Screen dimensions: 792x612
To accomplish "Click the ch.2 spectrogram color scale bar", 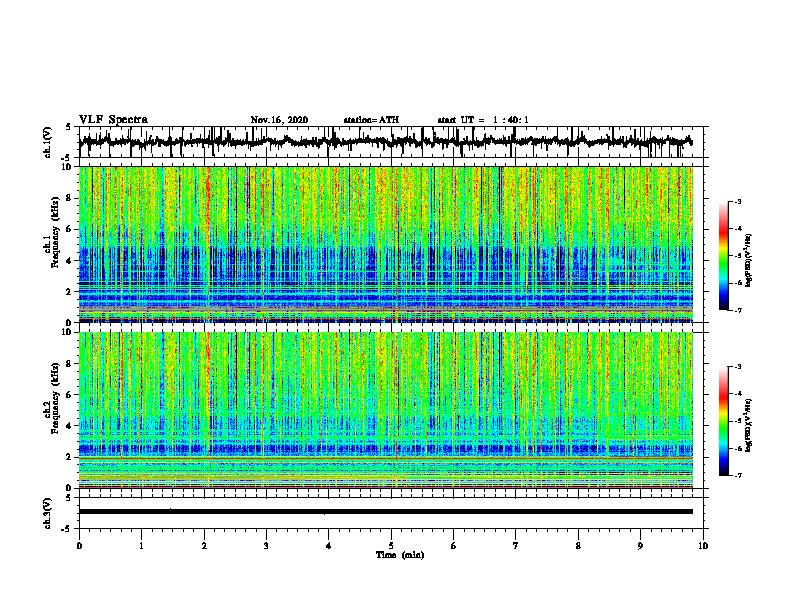I will (x=723, y=421).
